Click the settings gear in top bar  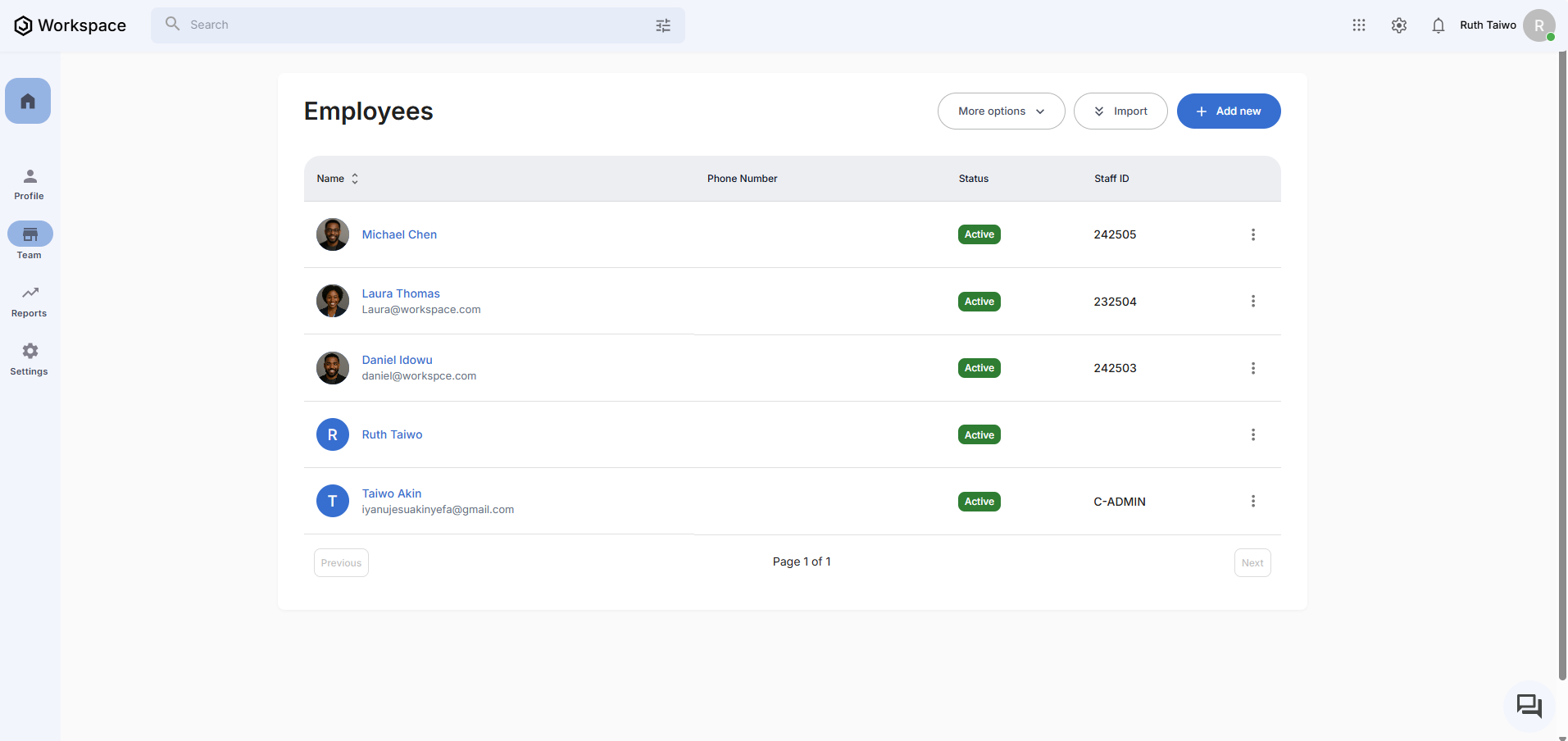point(1398,25)
